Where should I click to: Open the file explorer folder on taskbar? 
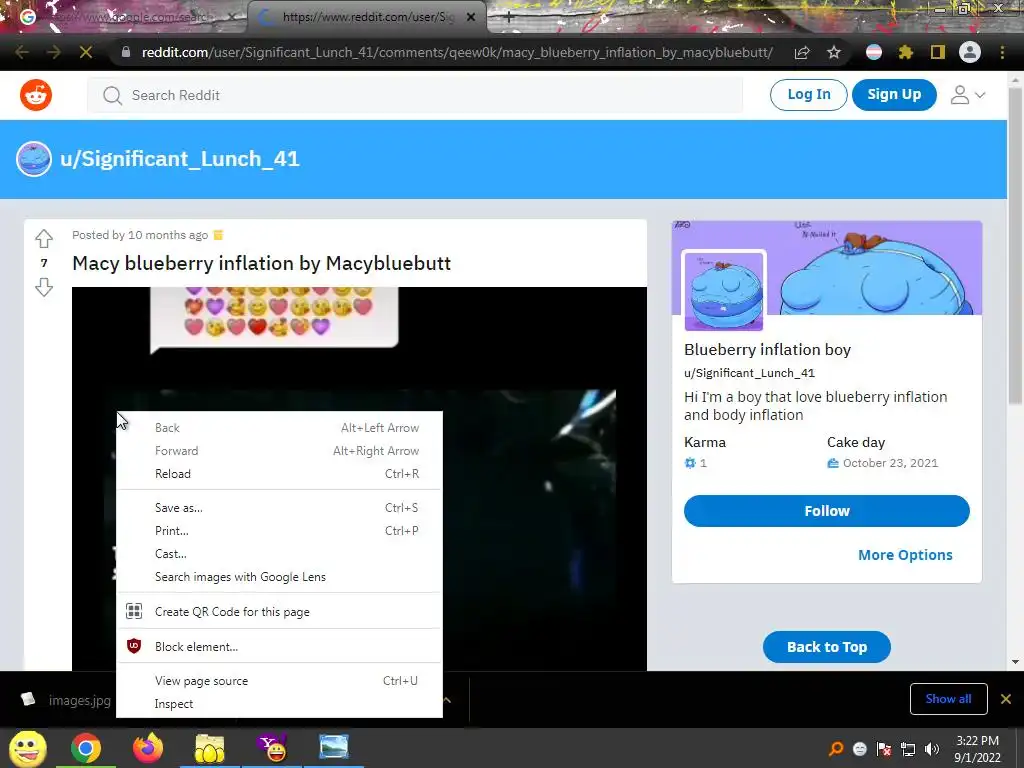click(209, 748)
